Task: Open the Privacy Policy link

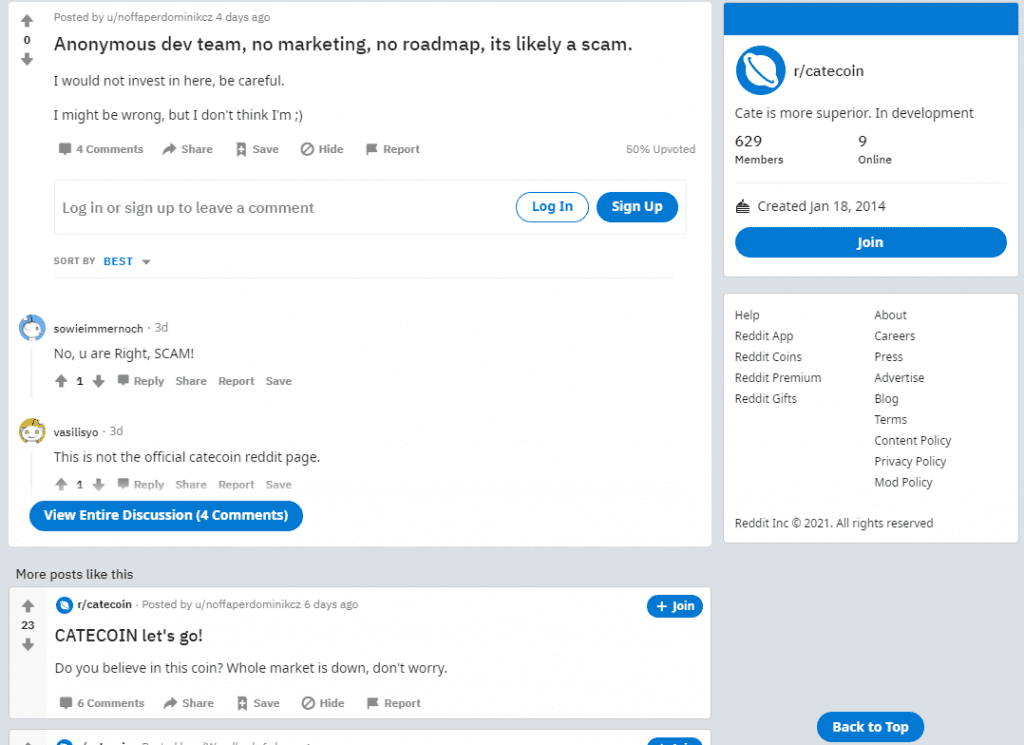Action: click(910, 462)
